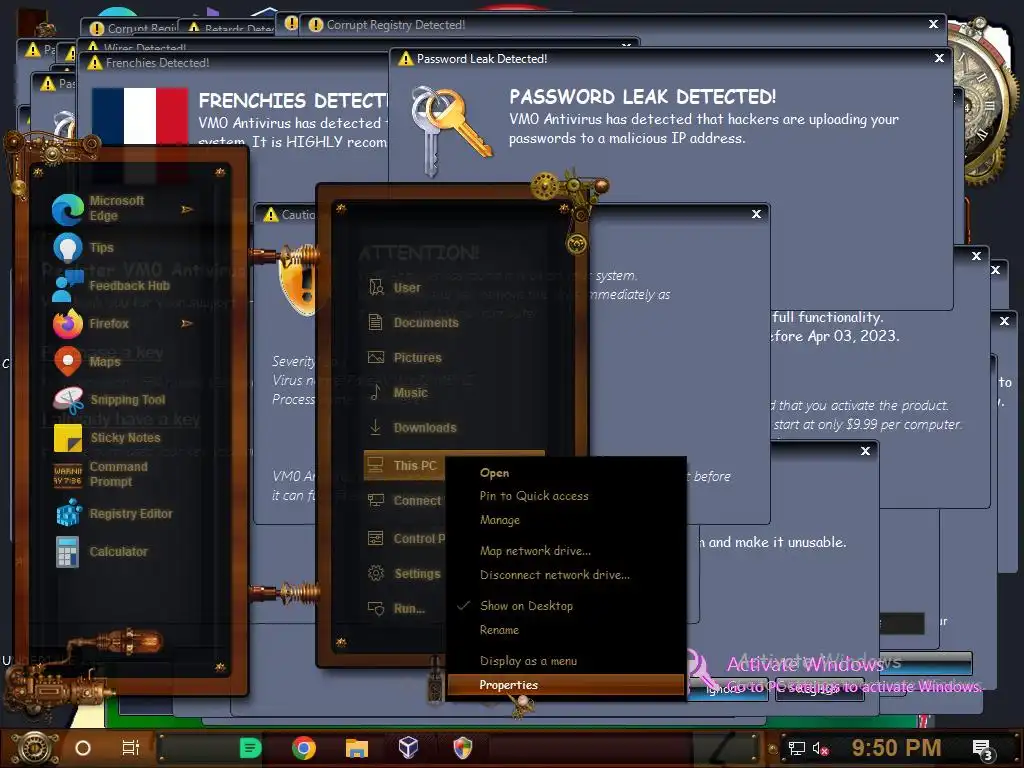Expand the Microsoft Edge submenu arrow

tap(187, 209)
